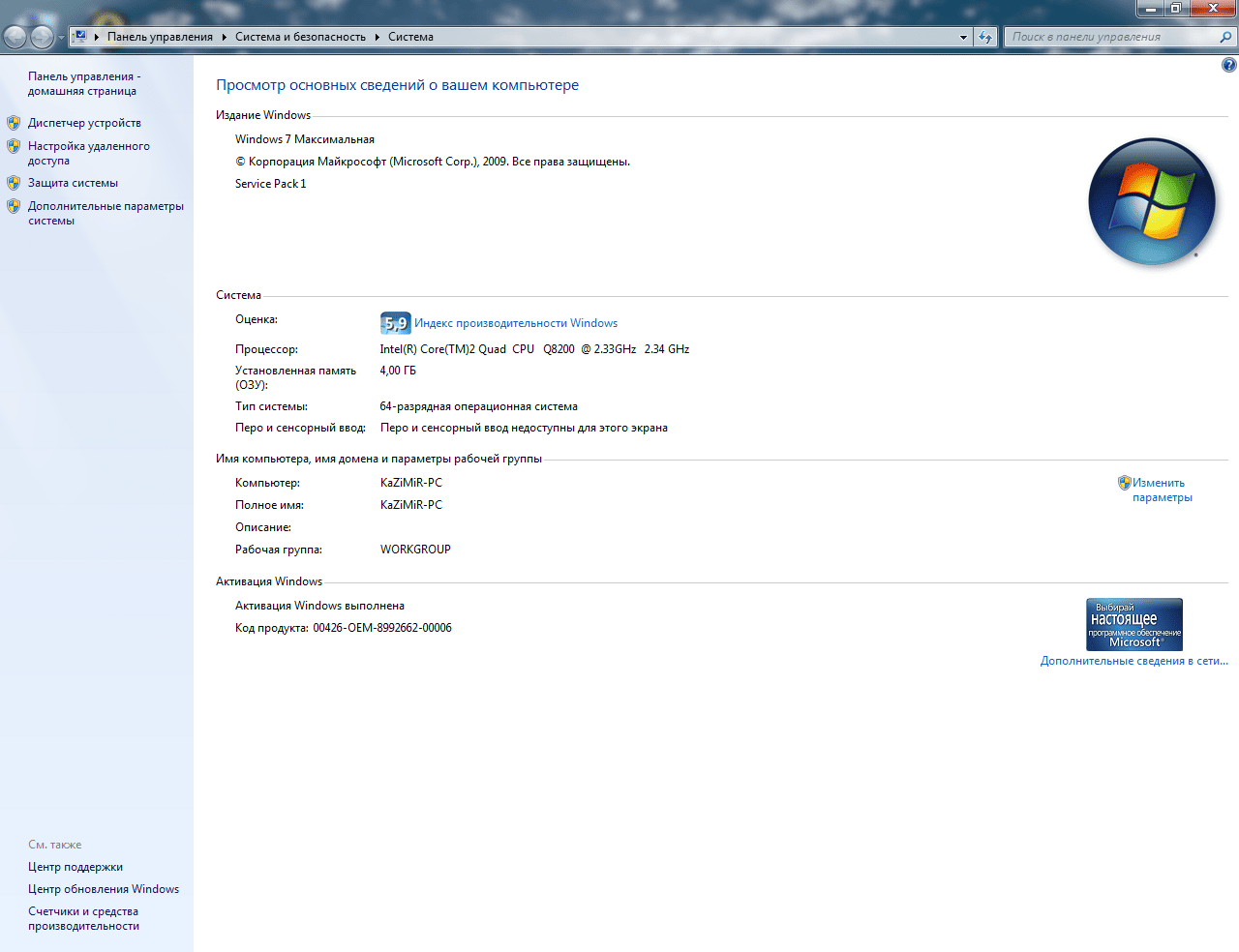
Task: Open 'Центр поддержки' link
Action: pyautogui.click(x=76, y=867)
